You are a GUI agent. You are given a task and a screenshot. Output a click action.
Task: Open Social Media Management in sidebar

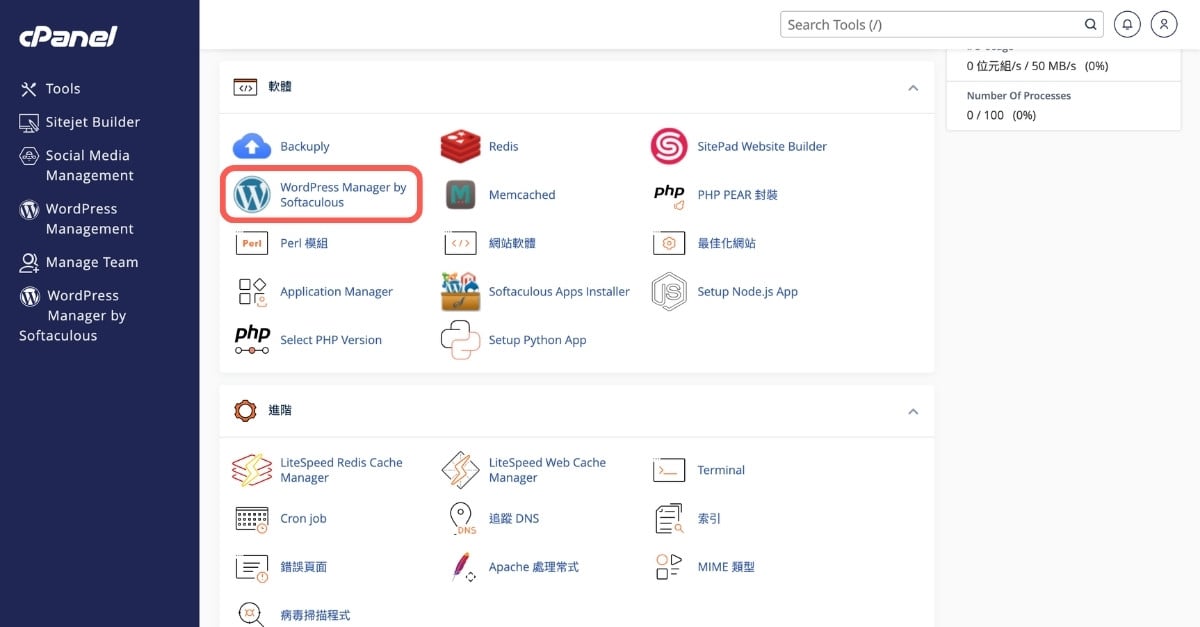(77, 165)
